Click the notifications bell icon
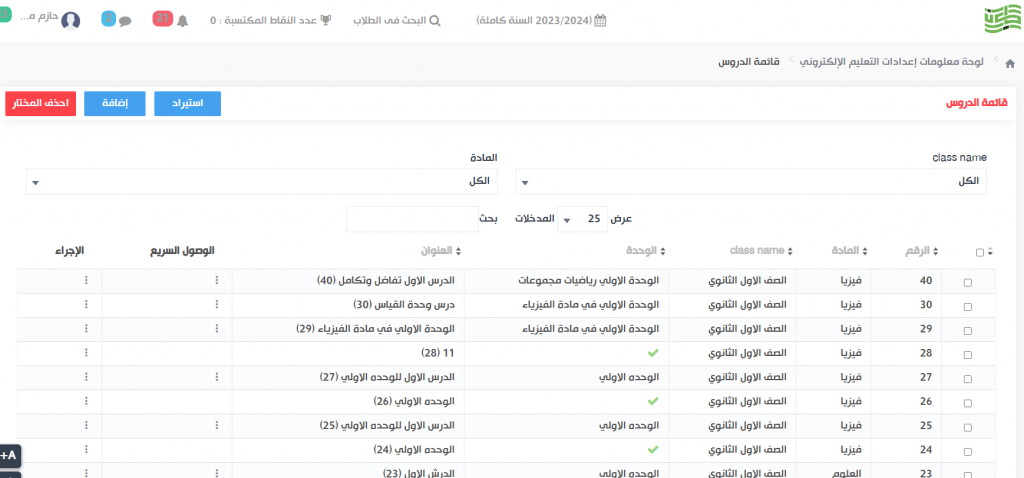This screenshot has height=478, width=1024. click(x=182, y=21)
